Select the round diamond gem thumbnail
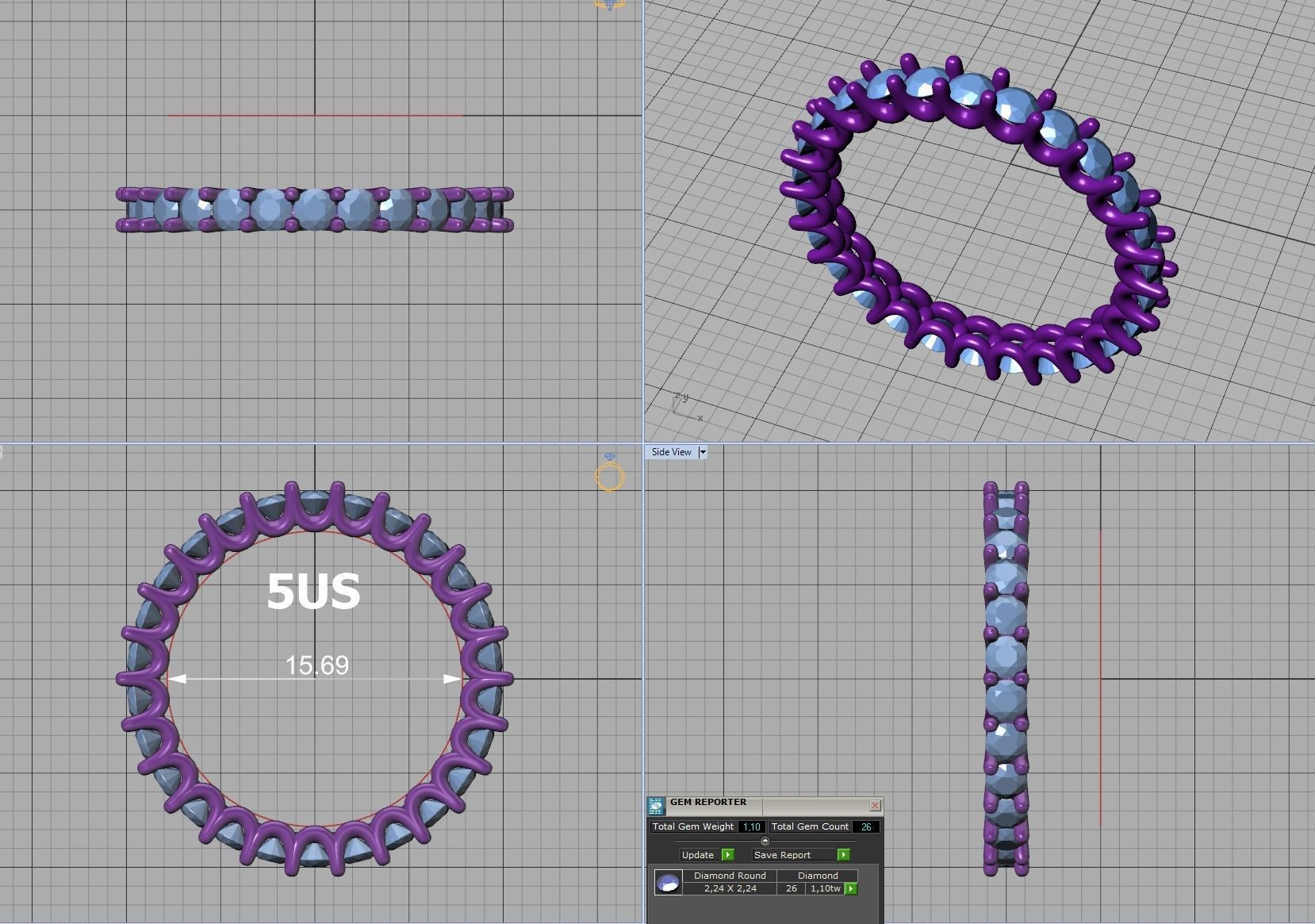Viewport: 1315px width, 924px height. [x=668, y=882]
